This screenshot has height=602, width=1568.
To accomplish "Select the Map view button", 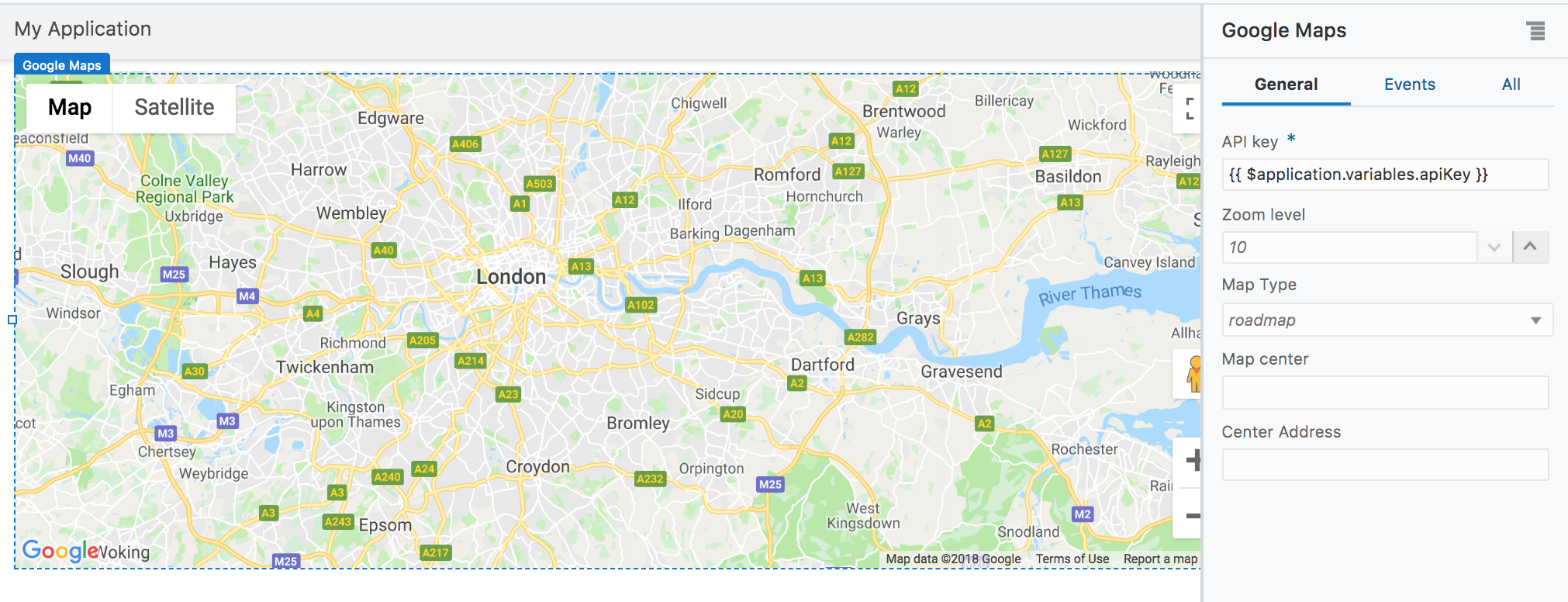I will (x=70, y=107).
